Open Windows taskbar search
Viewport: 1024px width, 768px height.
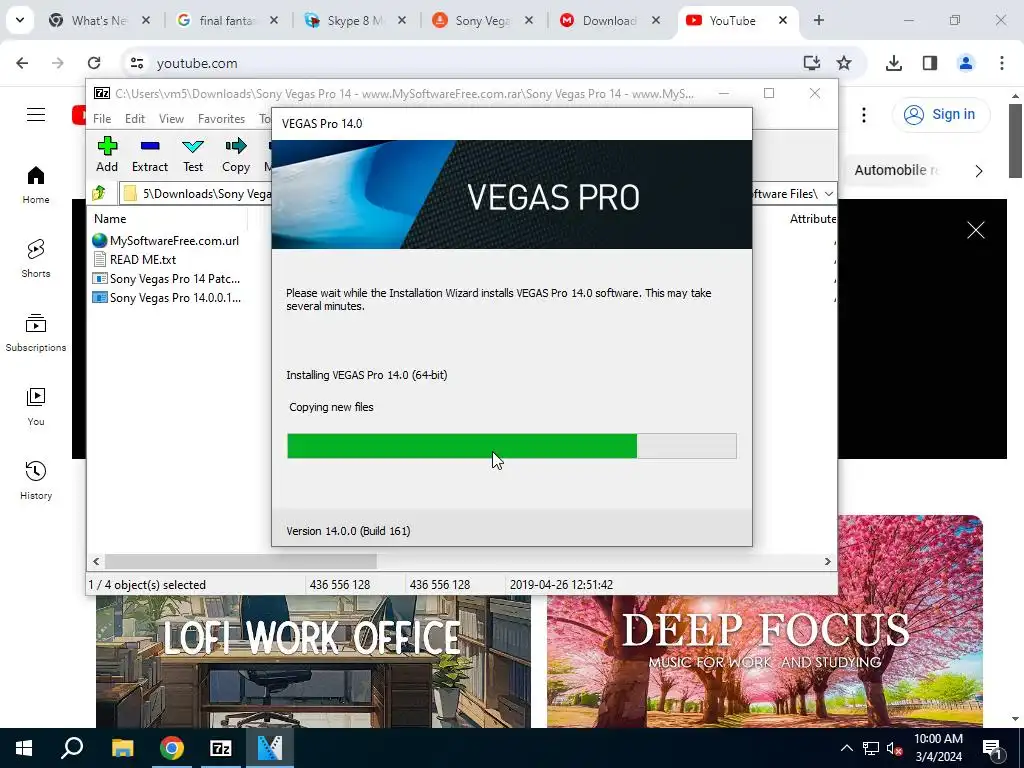pos(72,748)
